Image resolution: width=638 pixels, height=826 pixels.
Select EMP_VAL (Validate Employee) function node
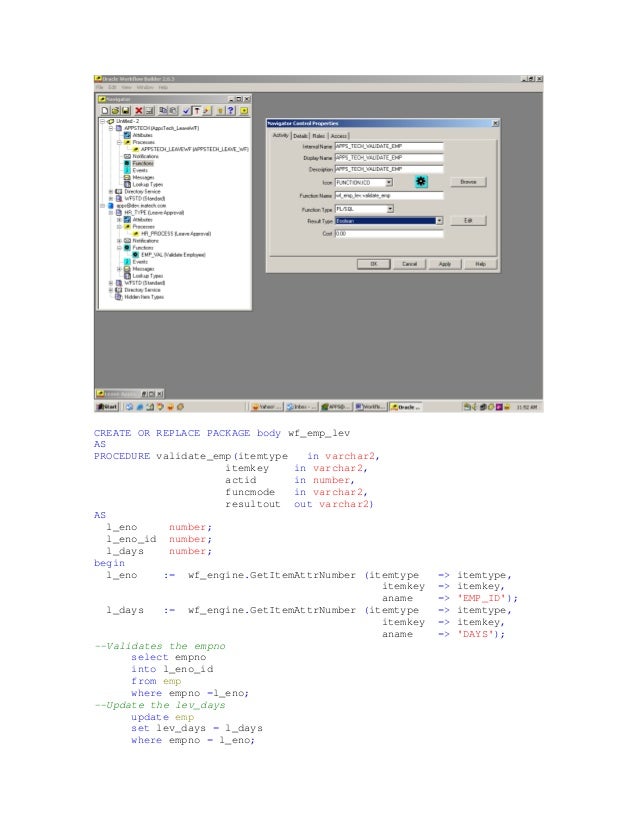tap(173, 255)
